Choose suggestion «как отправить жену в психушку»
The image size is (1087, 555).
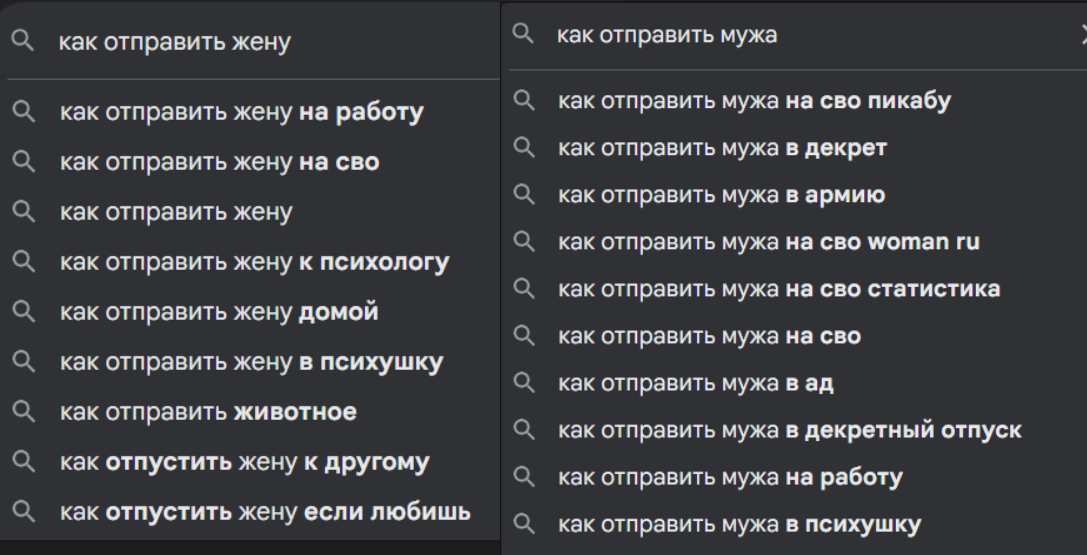click(x=251, y=362)
